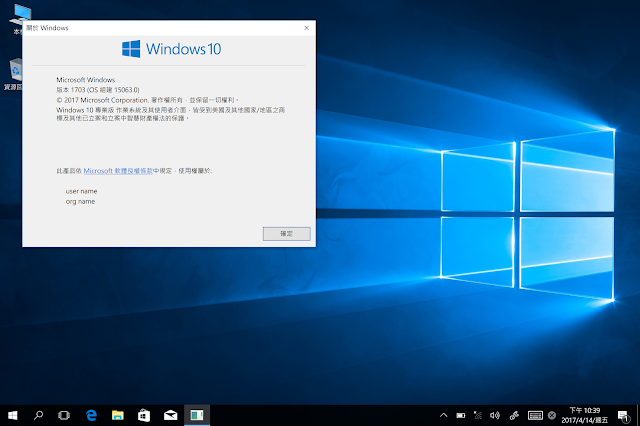Click the version 1703 build line

pos(98,90)
